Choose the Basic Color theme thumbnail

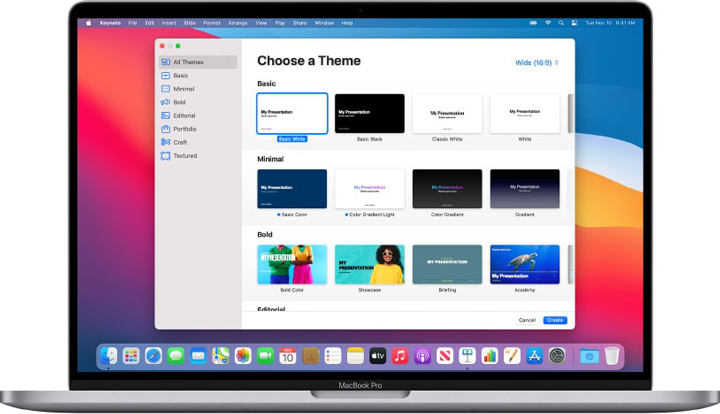(x=292, y=189)
